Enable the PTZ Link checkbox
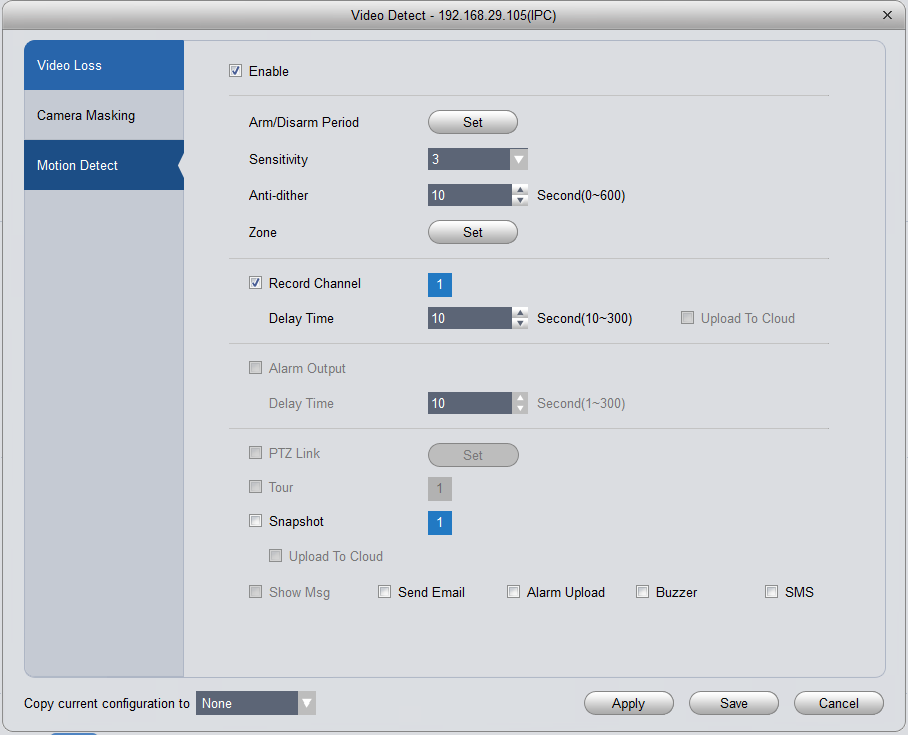This screenshot has height=735, width=908. [255, 452]
